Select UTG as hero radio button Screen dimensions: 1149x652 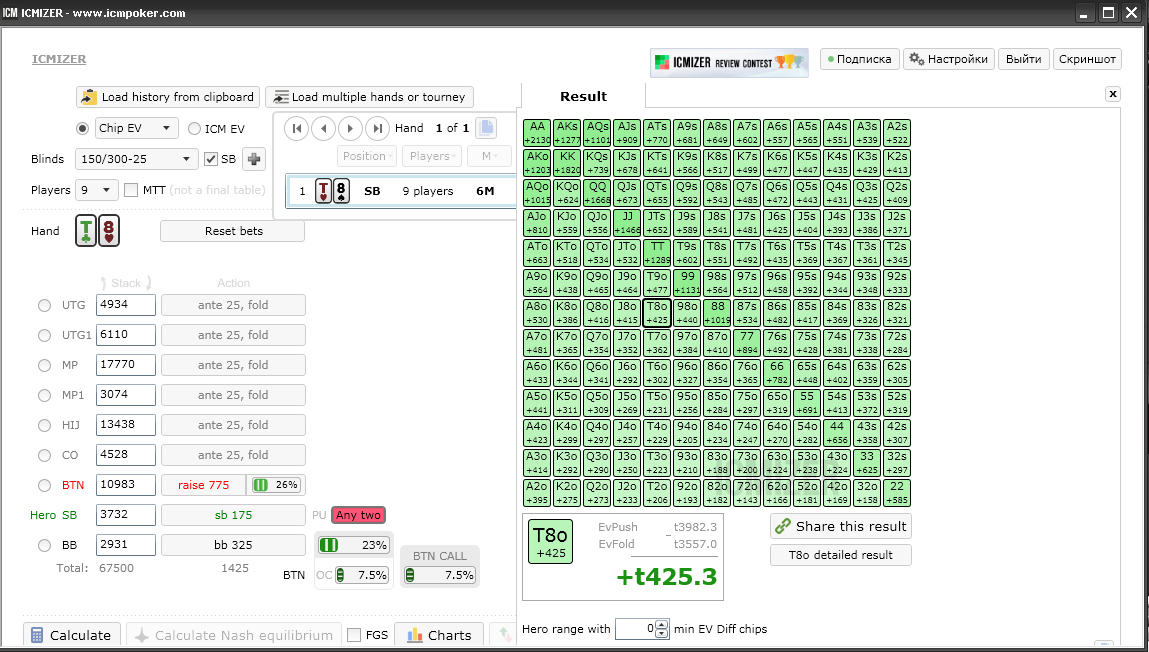click(45, 305)
